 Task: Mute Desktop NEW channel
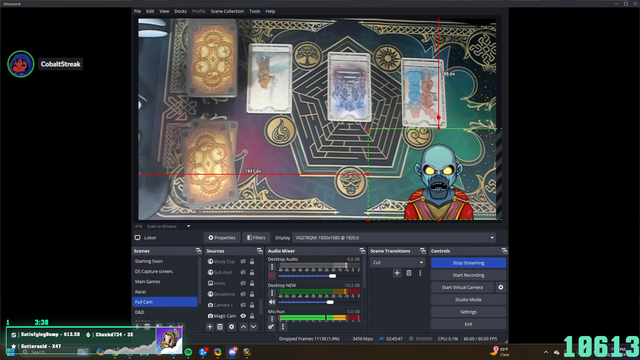(272, 302)
